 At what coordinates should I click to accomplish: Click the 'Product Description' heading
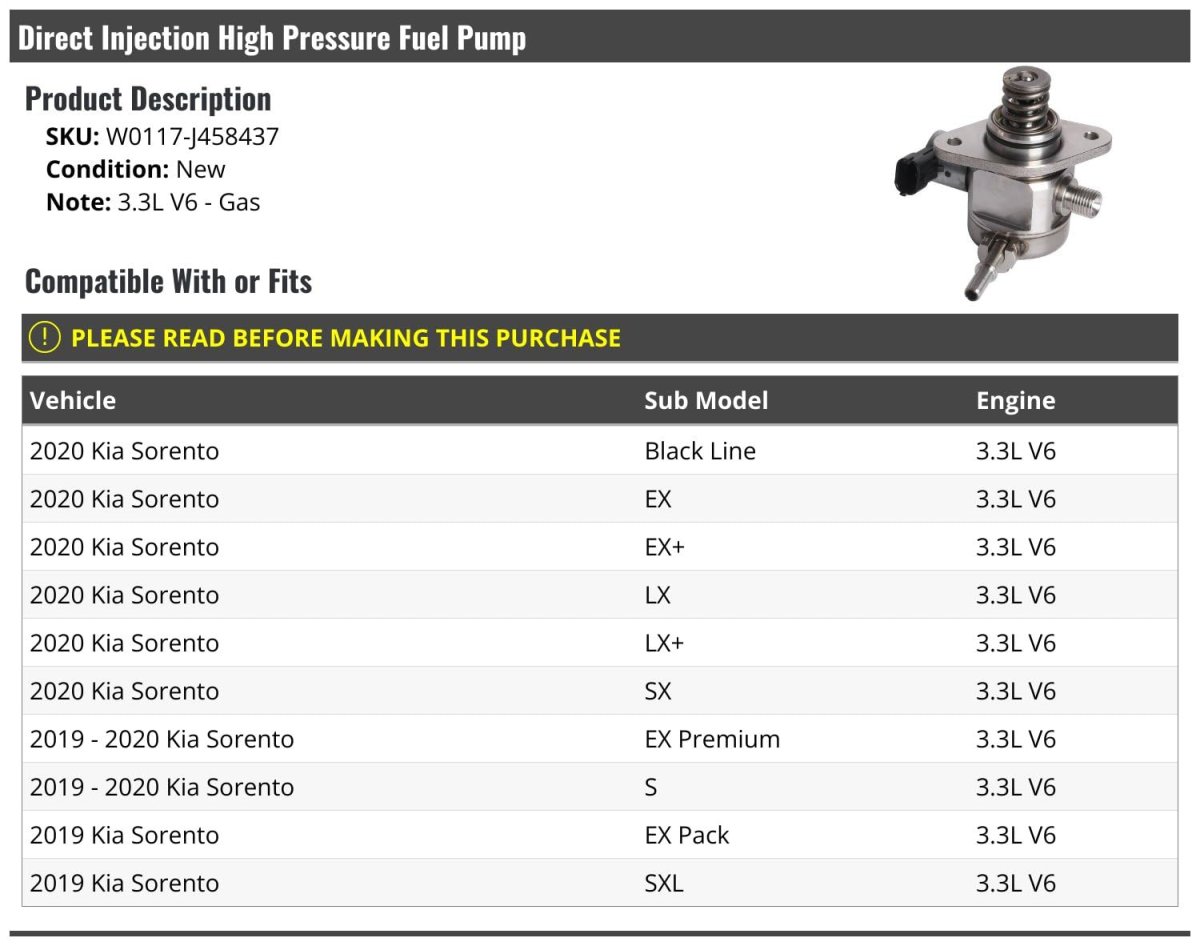(148, 99)
